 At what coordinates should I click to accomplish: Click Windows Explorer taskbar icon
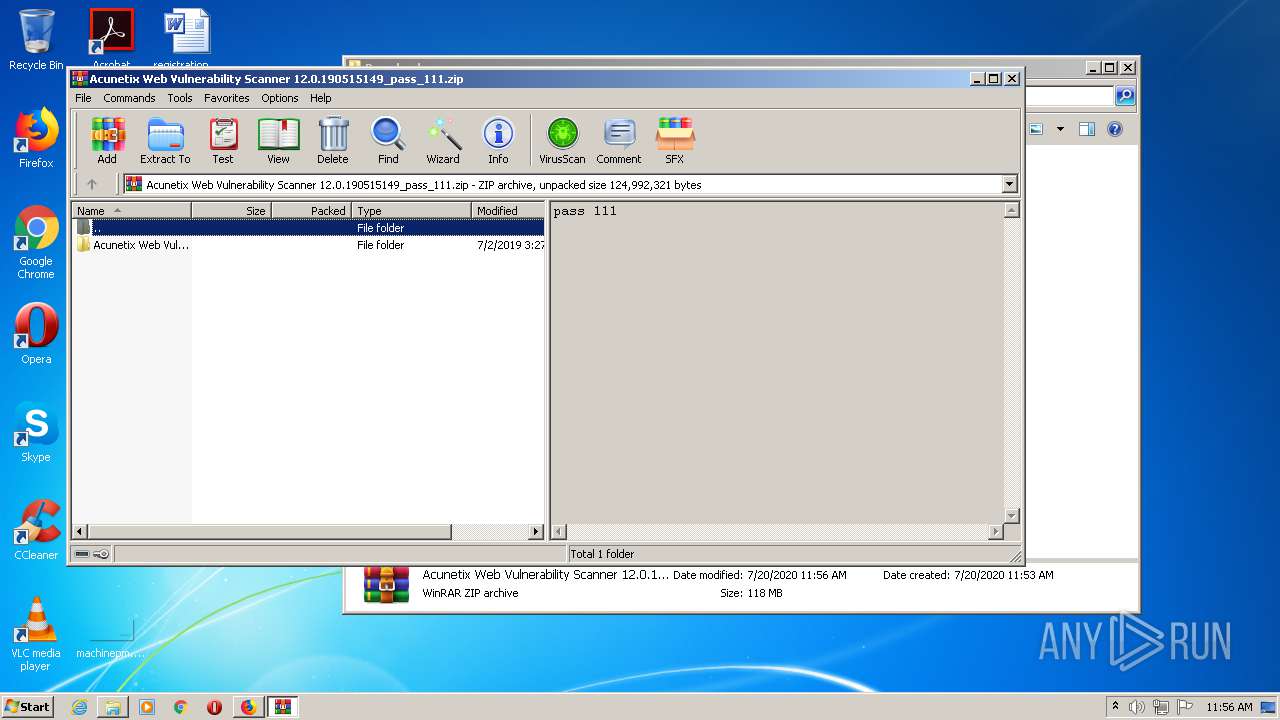(113, 707)
